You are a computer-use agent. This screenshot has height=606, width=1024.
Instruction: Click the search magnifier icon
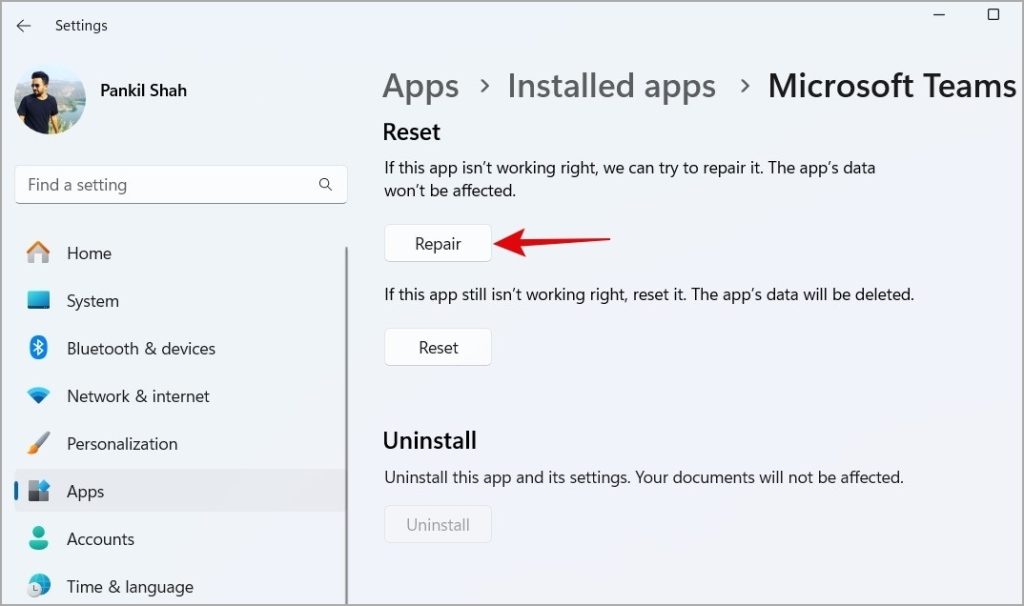pos(325,185)
